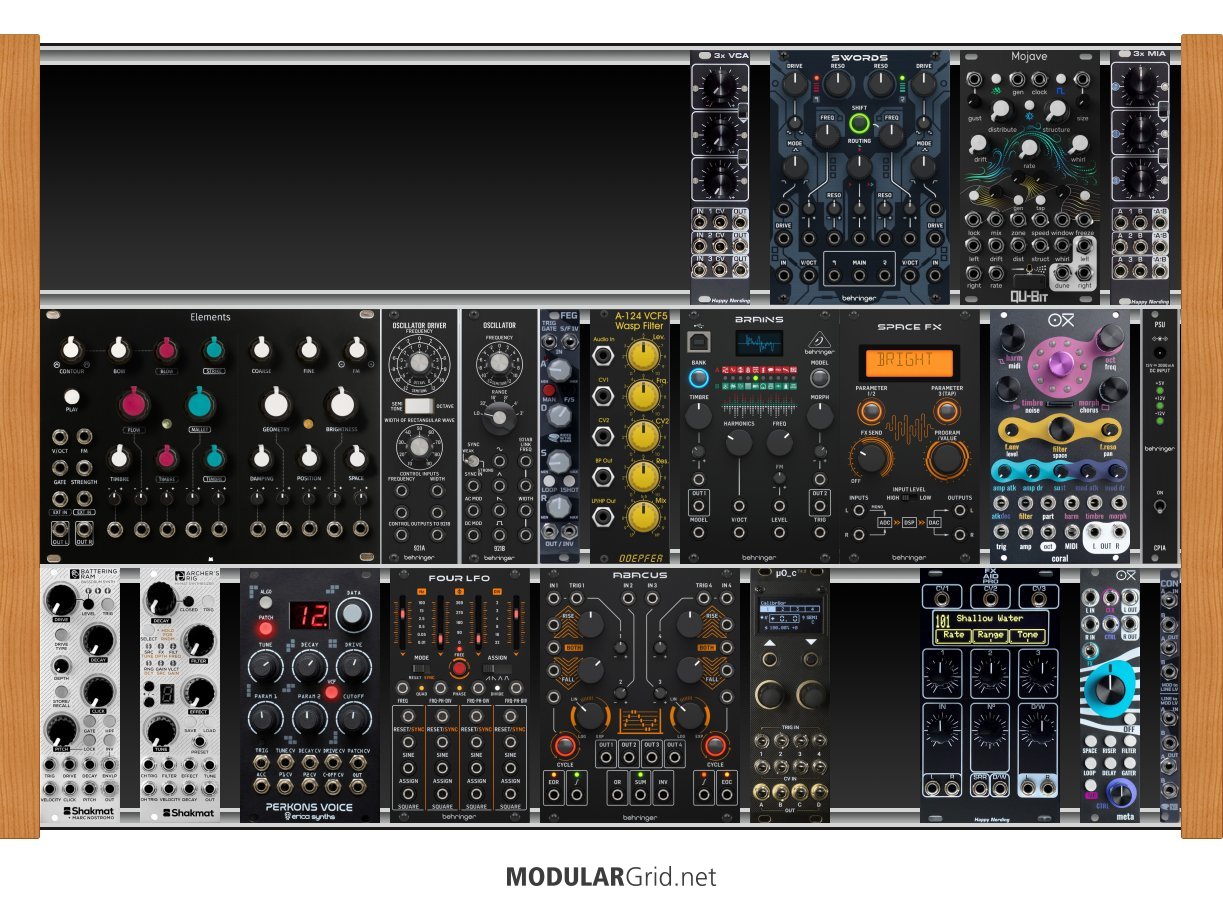Open the MODULARGrid.net link
This screenshot has width=1223, height=898.
[x=611, y=878]
